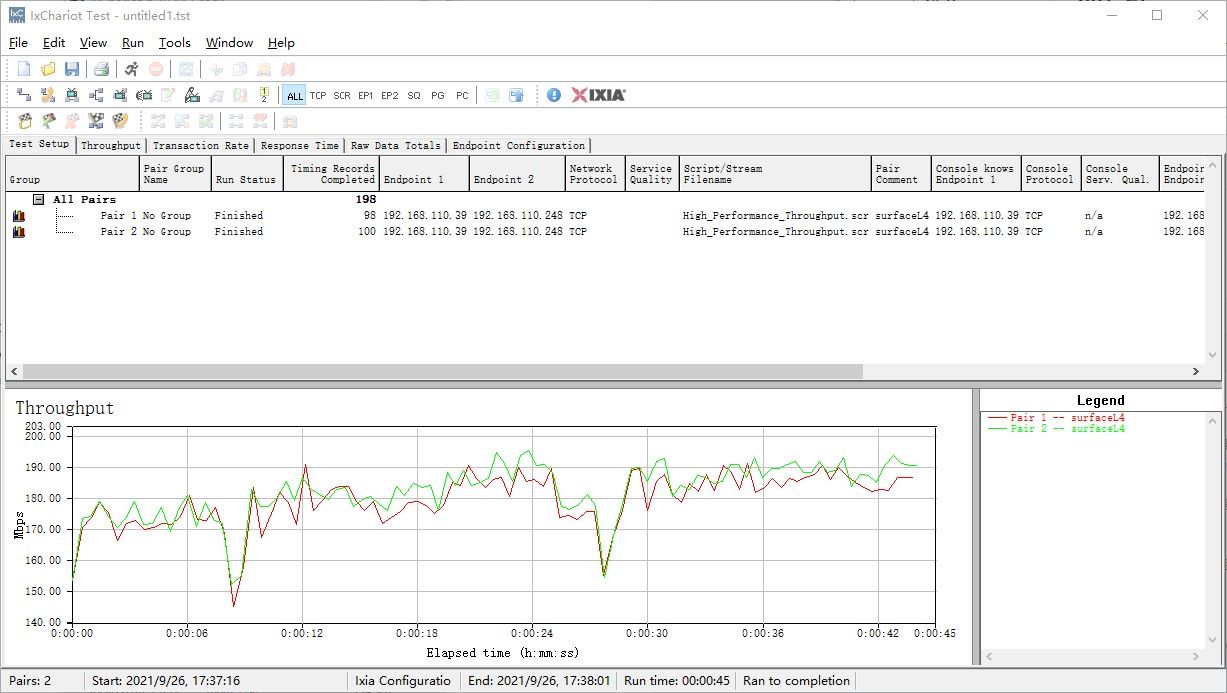Viewport: 1227px width, 693px height.
Task: Click the Pair Comment column header
Action: (x=901, y=174)
